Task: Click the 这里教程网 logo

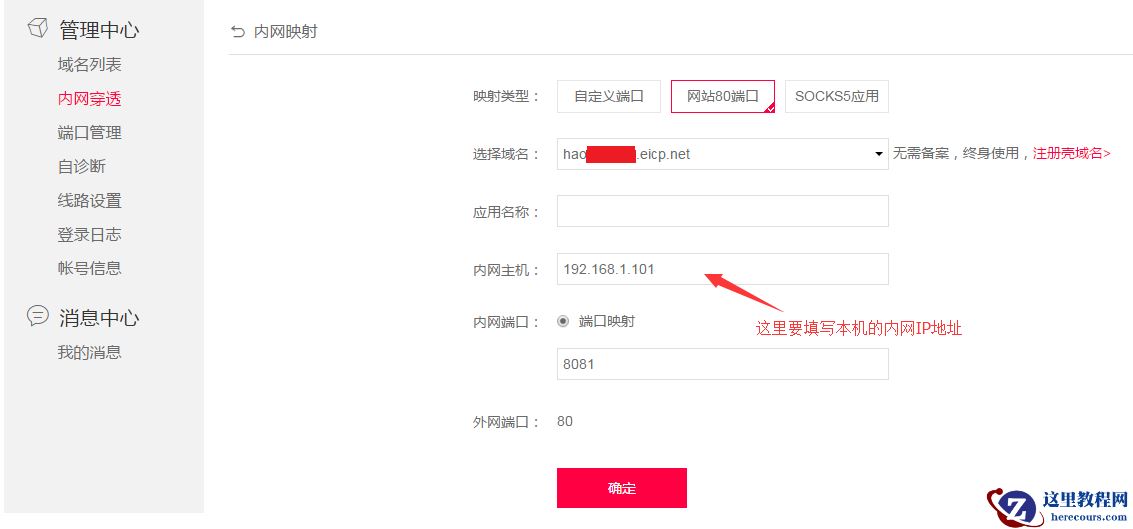Action: (1057, 504)
